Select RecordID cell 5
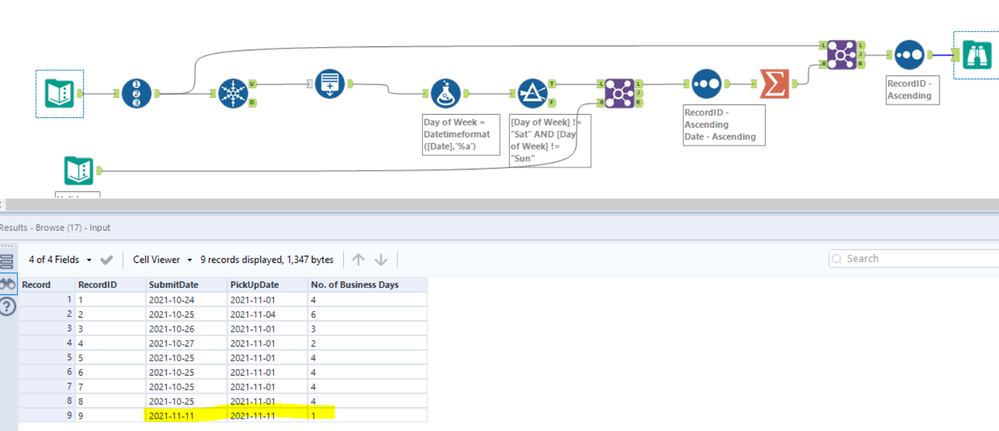This screenshot has height=431, width=999. pyautogui.click(x=110, y=357)
